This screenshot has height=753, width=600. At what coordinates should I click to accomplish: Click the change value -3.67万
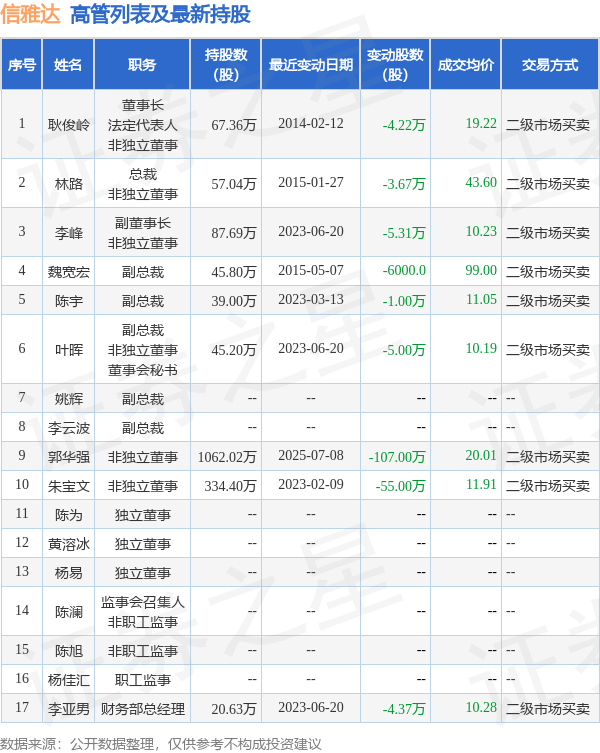[x=404, y=184]
